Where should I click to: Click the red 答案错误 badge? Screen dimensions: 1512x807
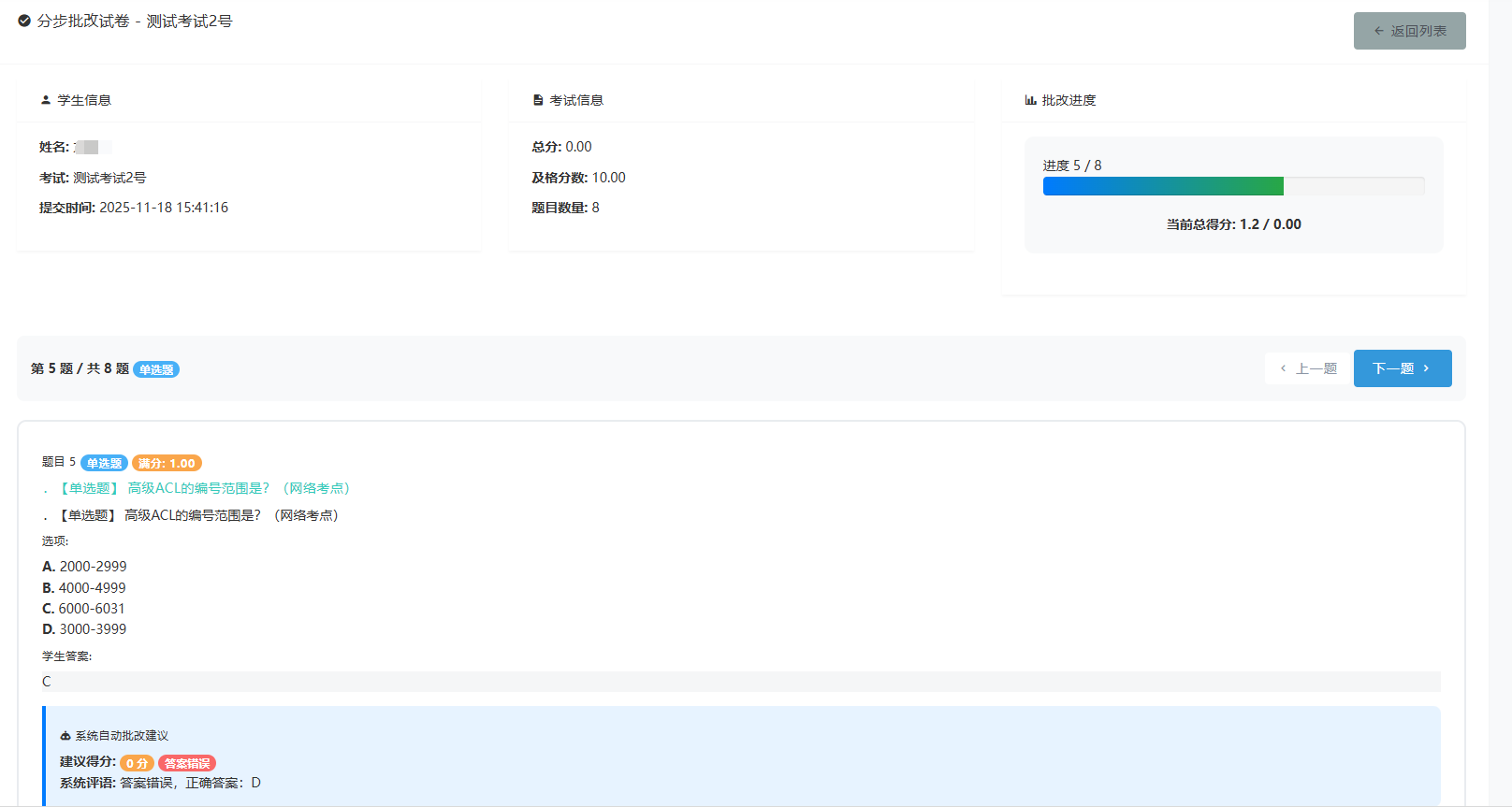point(187,763)
